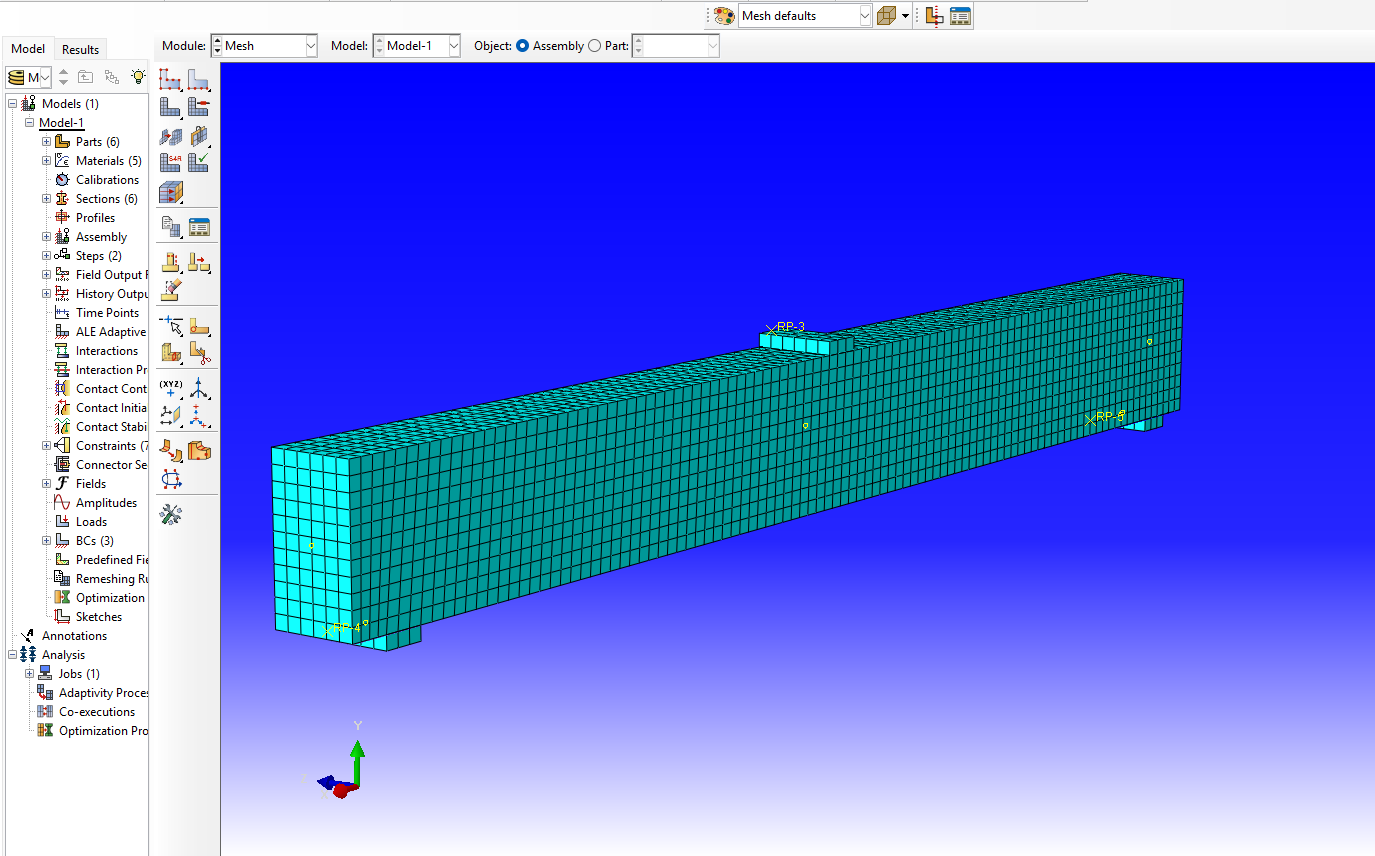Click the Create Mesh Part tool
1375x856 pixels.
pyautogui.click(x=171, y=227)
